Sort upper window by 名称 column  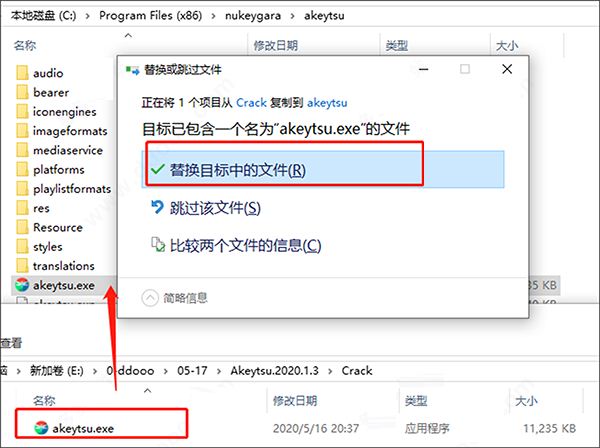pyautogui.click(x=25, y=46)
